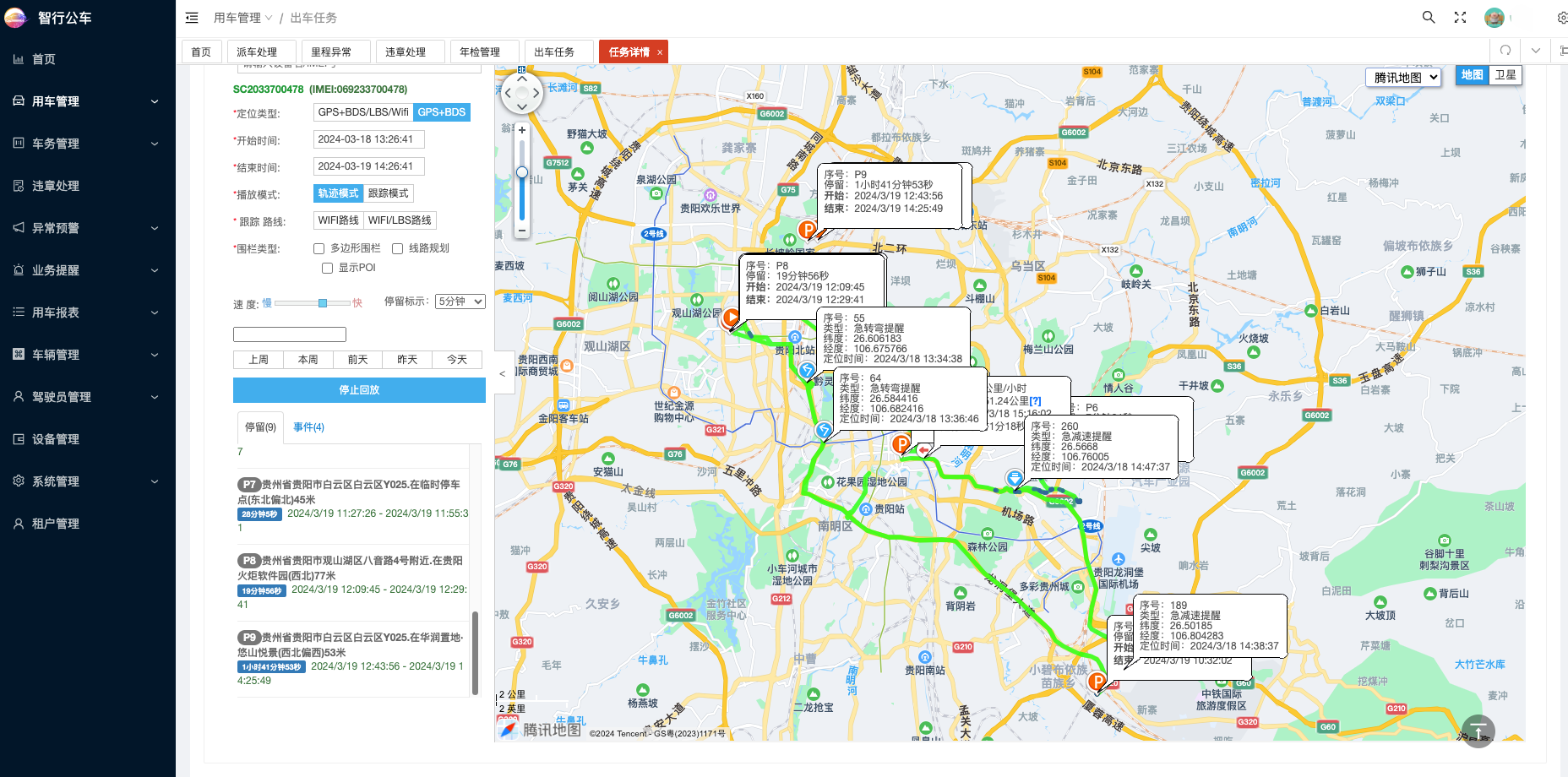This screenshot has width=1568, height=777.
Task: Open the 腾讯地图 map provider dropdown
Action: 1403,77
